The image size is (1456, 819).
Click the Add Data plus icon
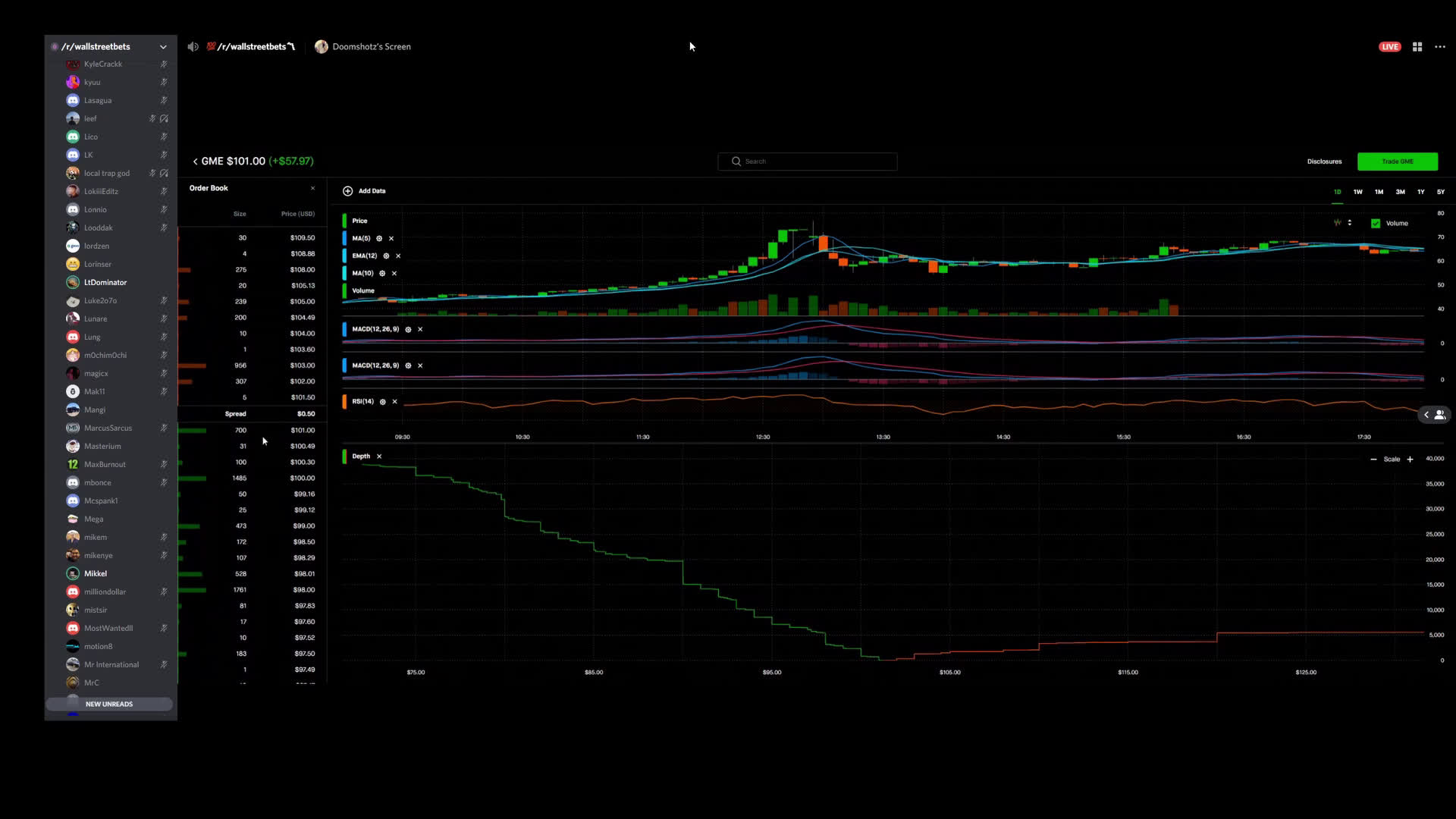point(348,191)
